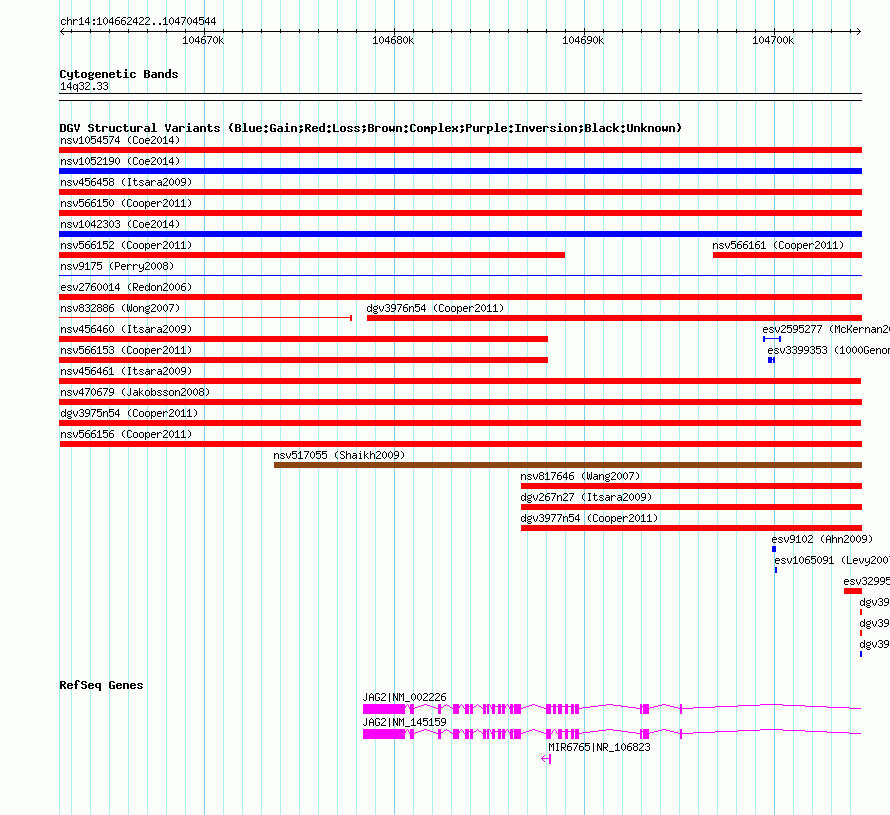Click the right arrow of the ruler
The height and width of the screenshot is (815, 890).
coord(858,31)
